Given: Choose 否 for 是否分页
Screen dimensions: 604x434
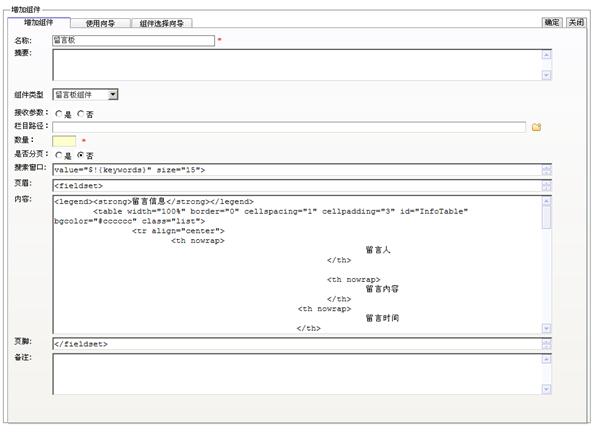Looking at the screenshot, I should pos(81,156).
